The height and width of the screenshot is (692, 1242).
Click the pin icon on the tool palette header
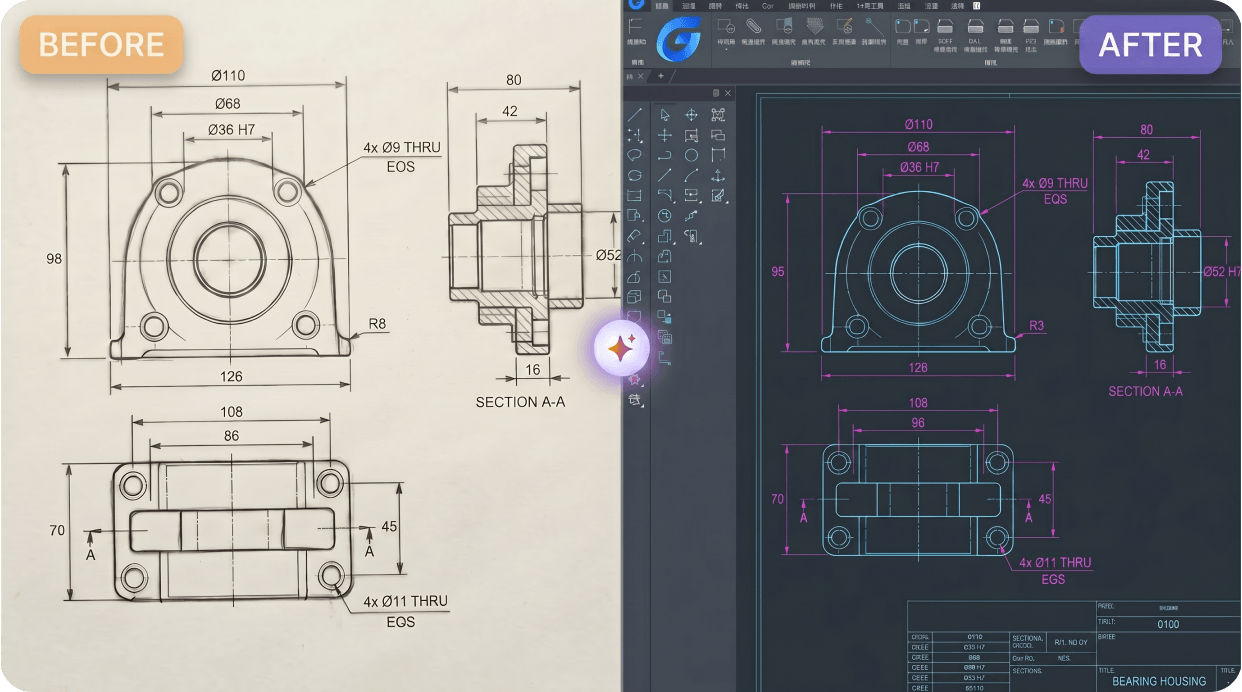[x=716, y=93]
